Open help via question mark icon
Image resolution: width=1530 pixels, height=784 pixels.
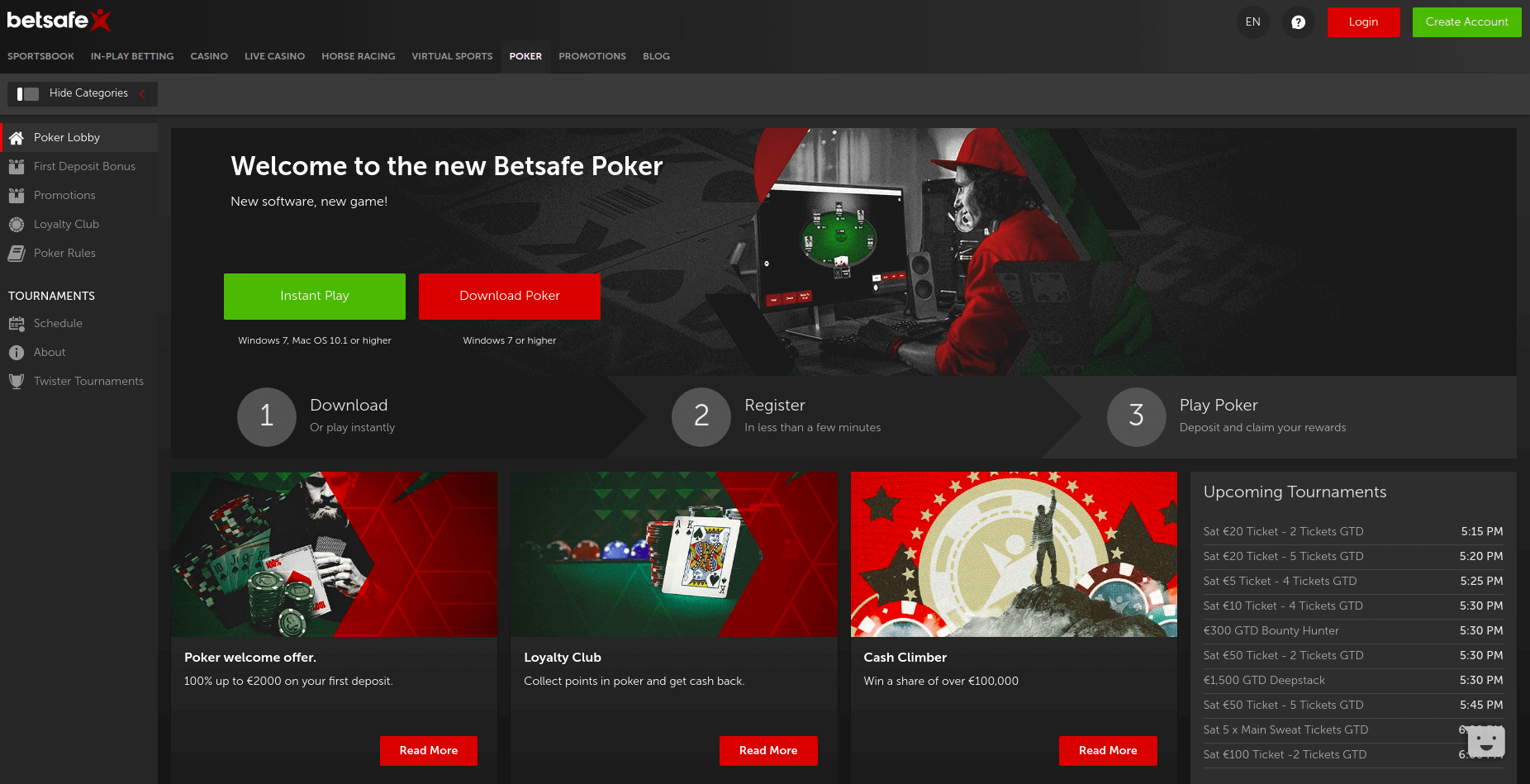[x=1298, y=22]
